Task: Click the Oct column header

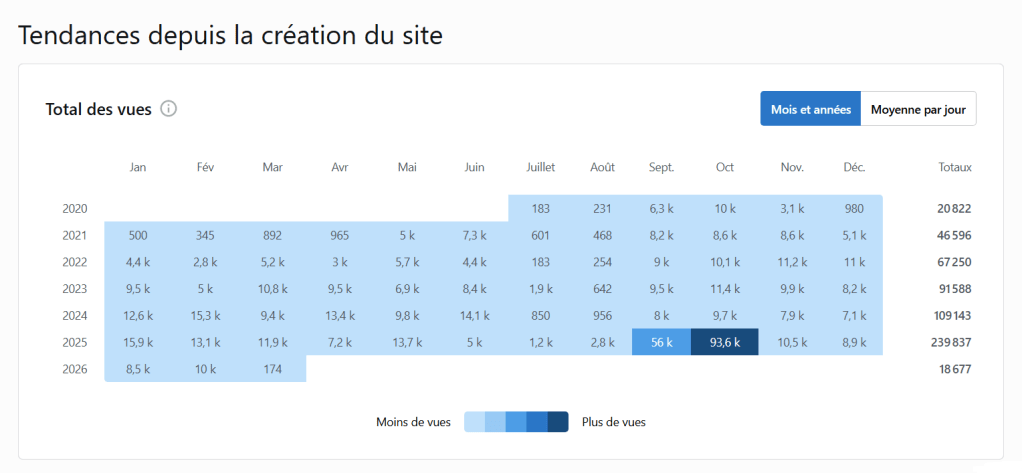Action: coord(724,167)
